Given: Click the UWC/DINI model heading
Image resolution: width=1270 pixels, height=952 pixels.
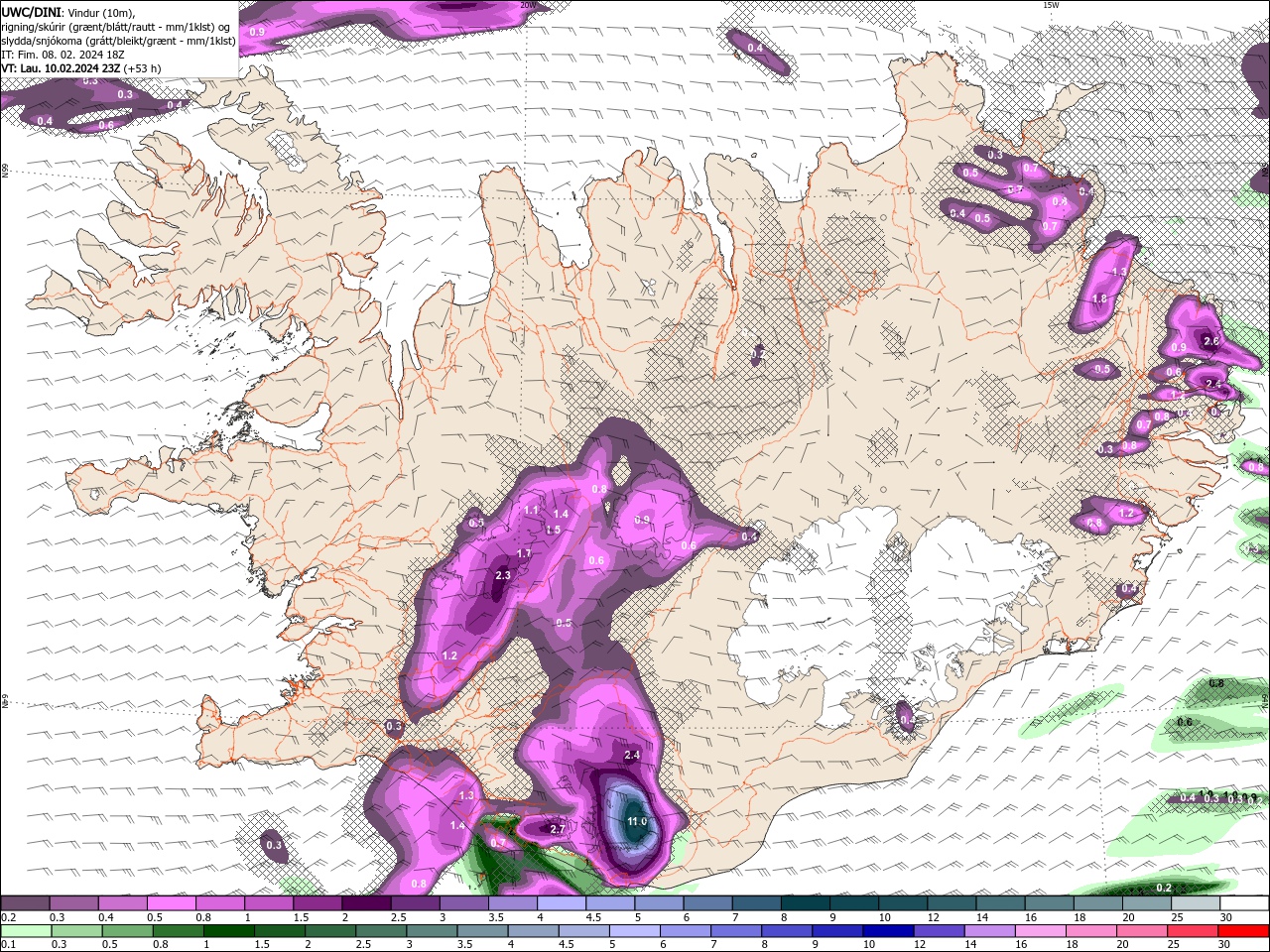Looking at the screenshot, I should click(x=31, y=12).
